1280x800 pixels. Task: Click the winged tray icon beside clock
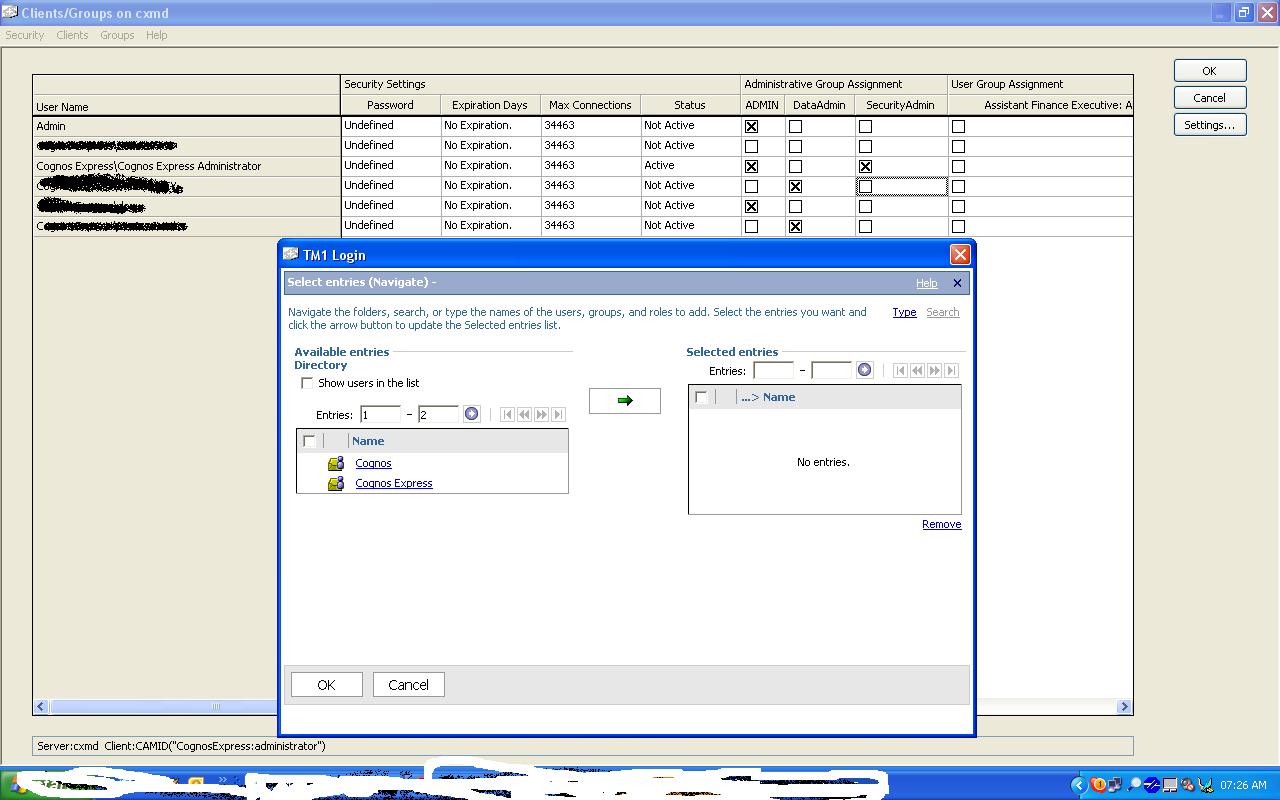point(1206,785)
